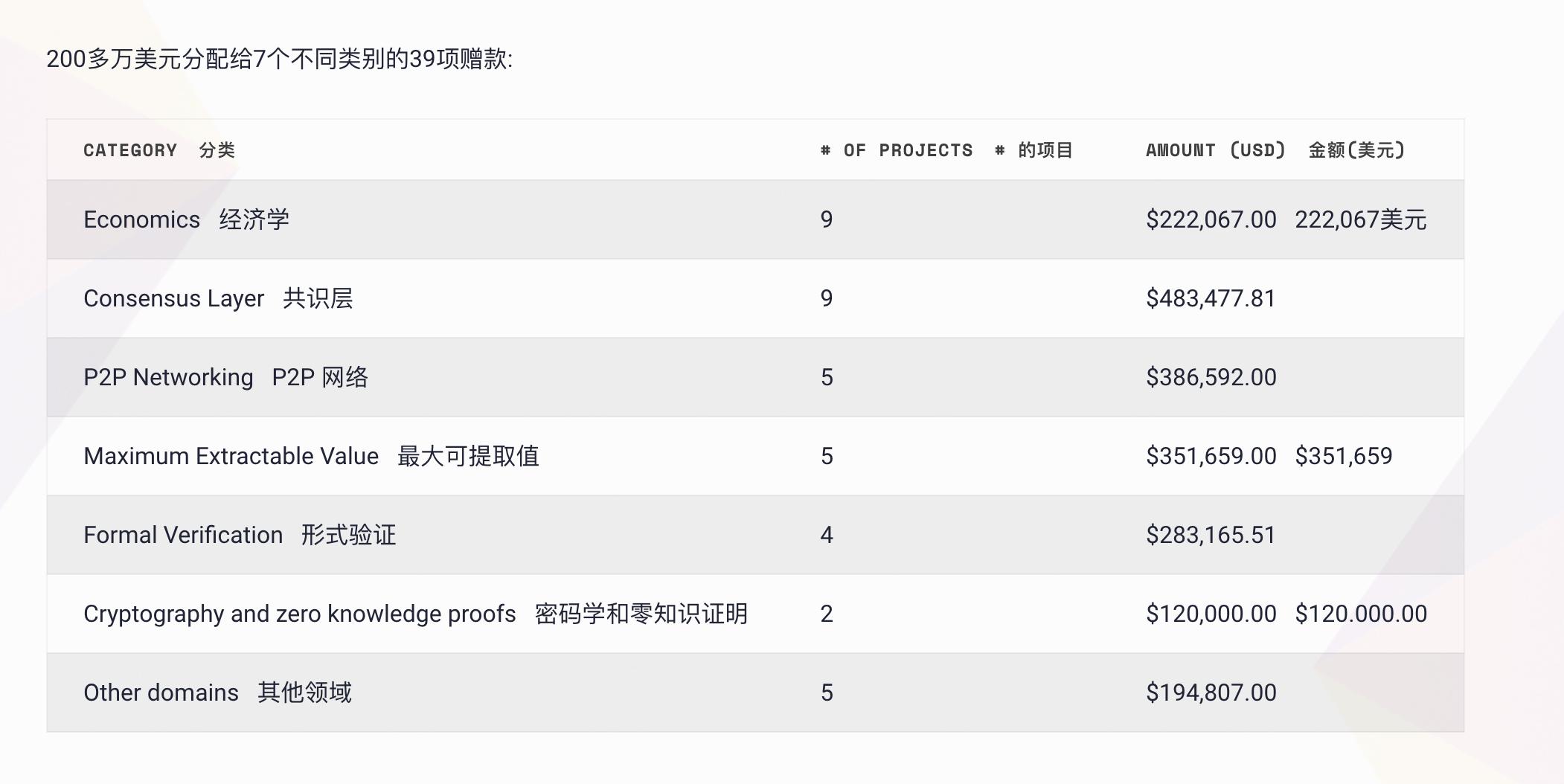1564x784 pixels.
Task: Click the P2P Networking amount $386,592.00
Action: coord(1211,378)
